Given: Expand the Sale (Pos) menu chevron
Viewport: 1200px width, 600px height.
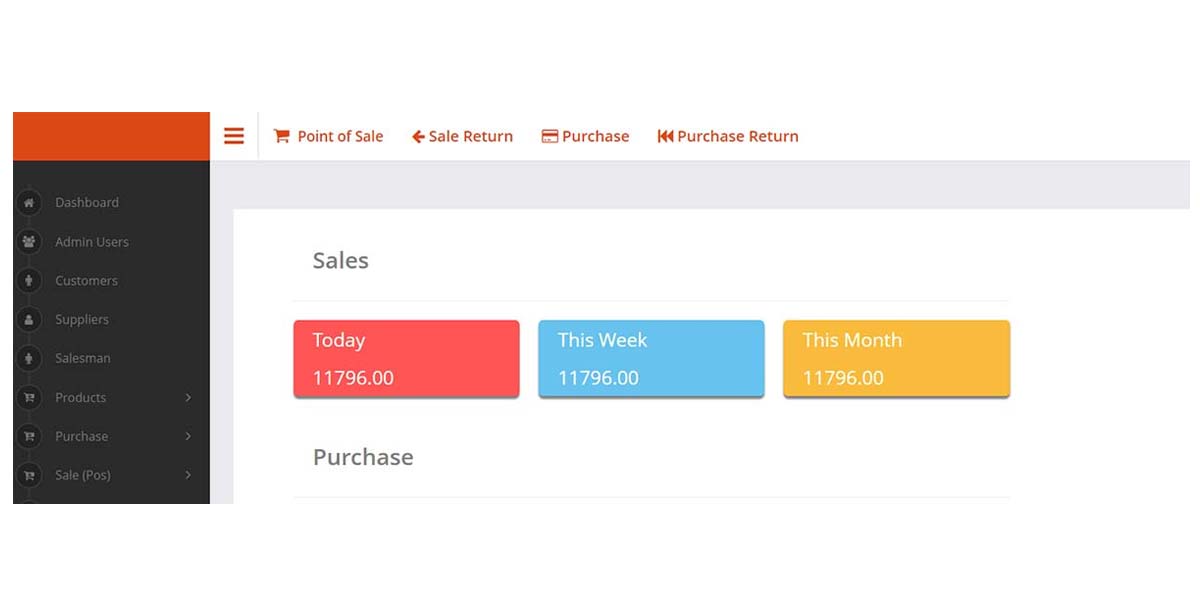Looking at the screenshot, I should (190, 475).
